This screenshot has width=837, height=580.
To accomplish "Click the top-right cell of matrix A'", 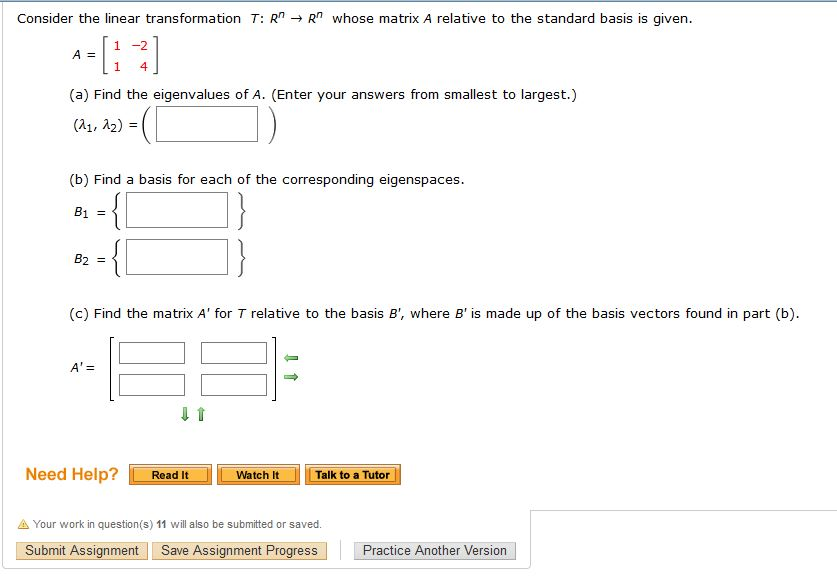I will click(235, 352).
